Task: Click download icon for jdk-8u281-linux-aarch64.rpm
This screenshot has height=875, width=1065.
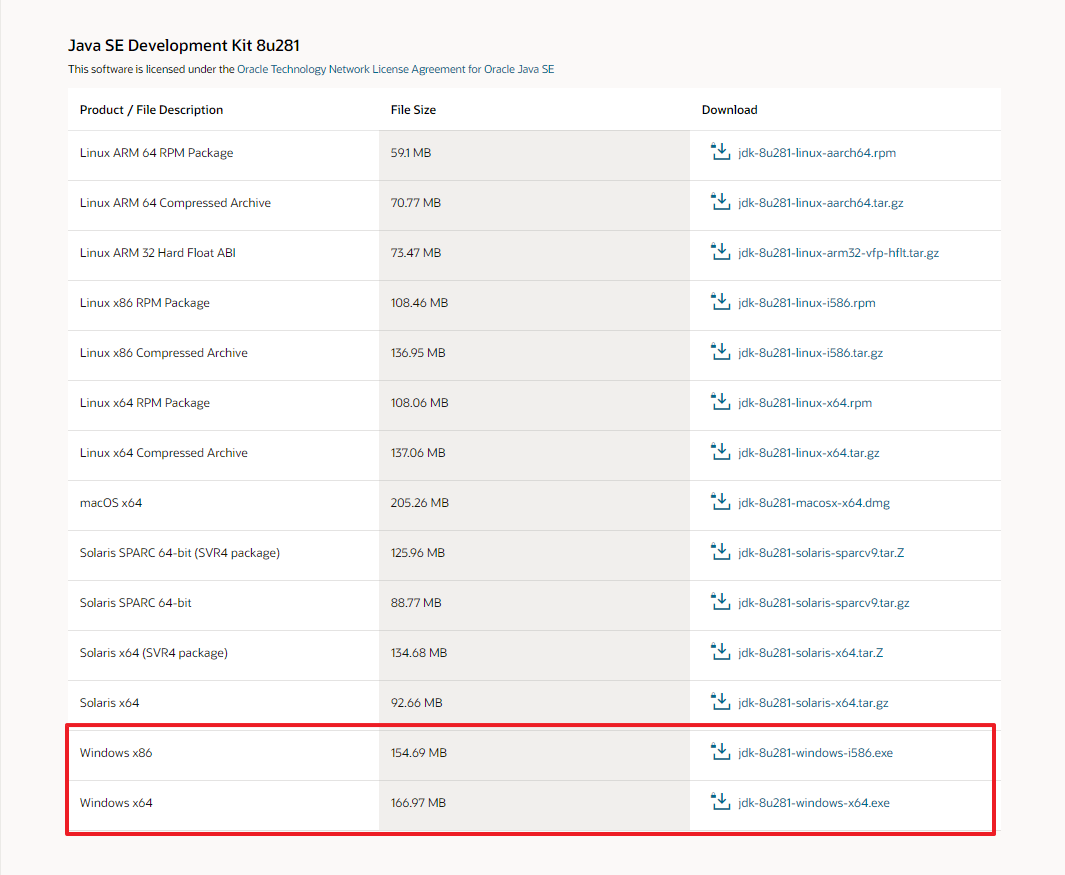Action: pyautogui.click(x=720, y=151)
